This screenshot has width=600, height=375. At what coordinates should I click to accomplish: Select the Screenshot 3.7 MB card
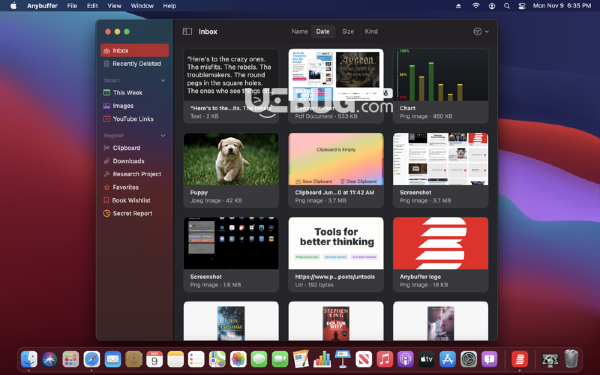[x=440, y=170]
